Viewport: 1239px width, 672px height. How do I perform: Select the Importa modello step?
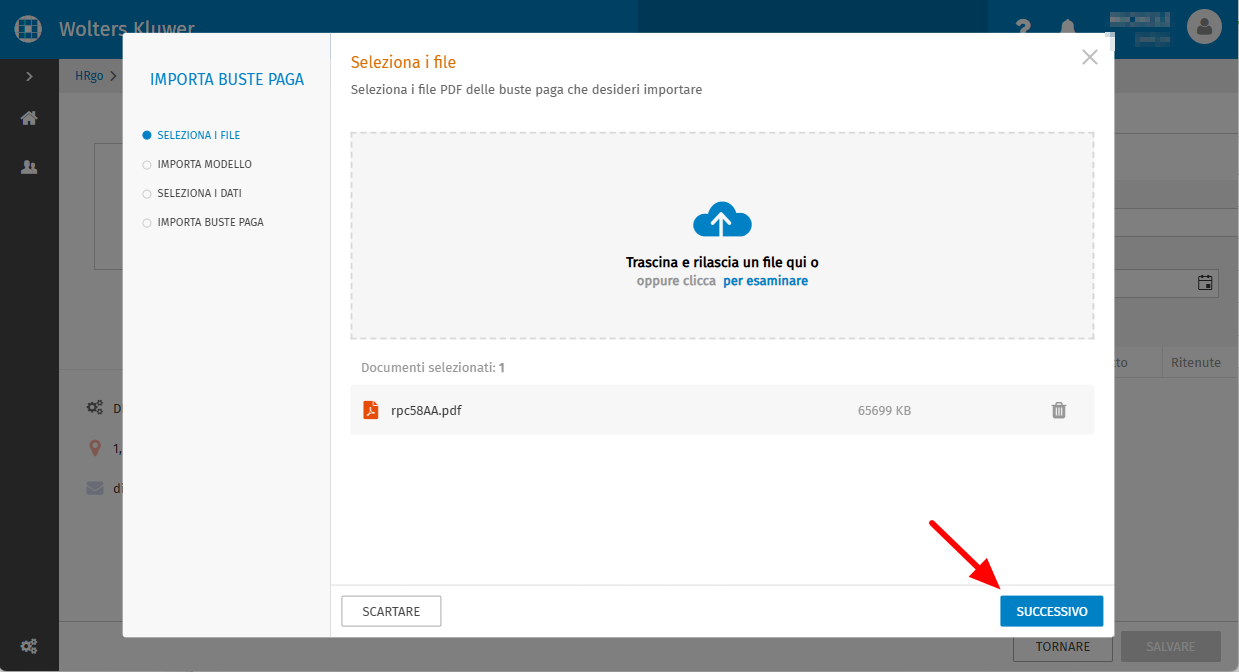(x=198, y=164)
